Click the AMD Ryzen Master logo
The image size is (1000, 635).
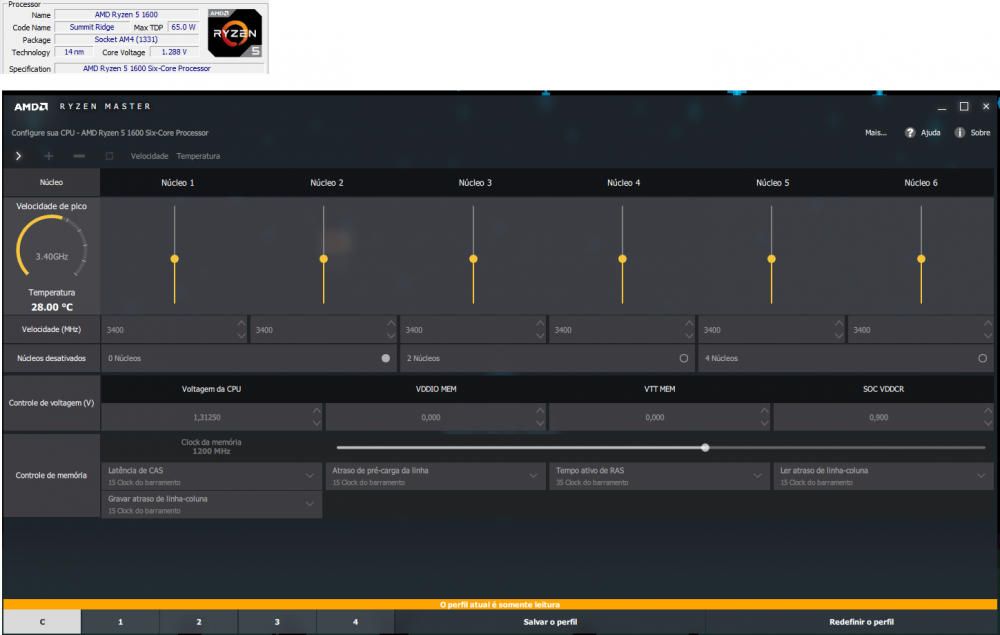[82, 106]
